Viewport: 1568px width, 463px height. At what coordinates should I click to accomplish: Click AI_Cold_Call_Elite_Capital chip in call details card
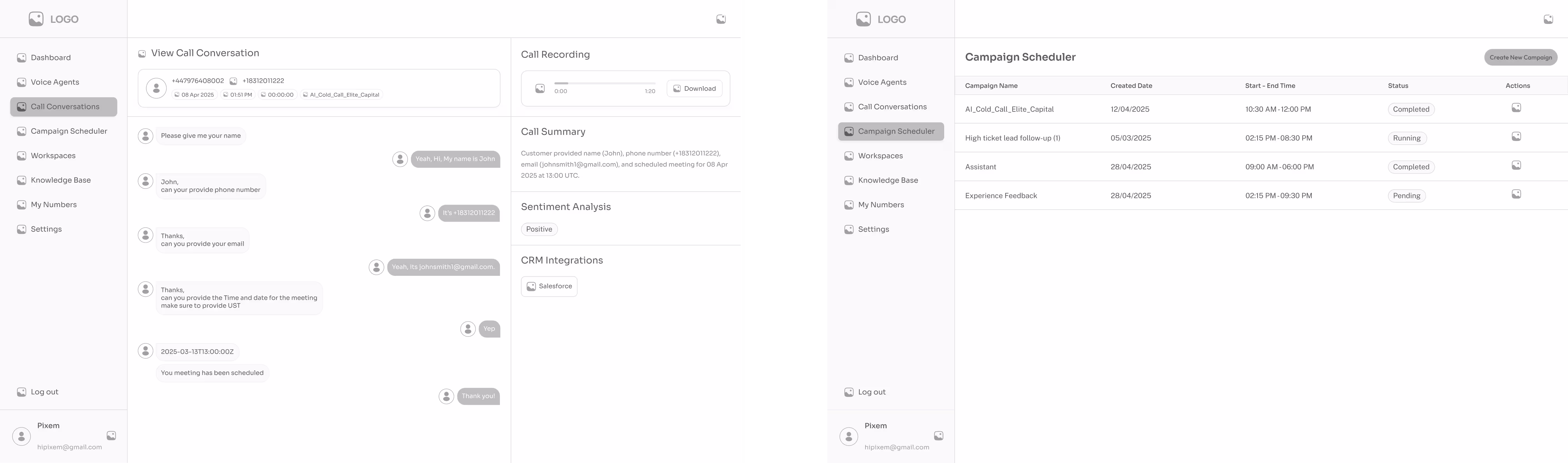tap(341, 95)
